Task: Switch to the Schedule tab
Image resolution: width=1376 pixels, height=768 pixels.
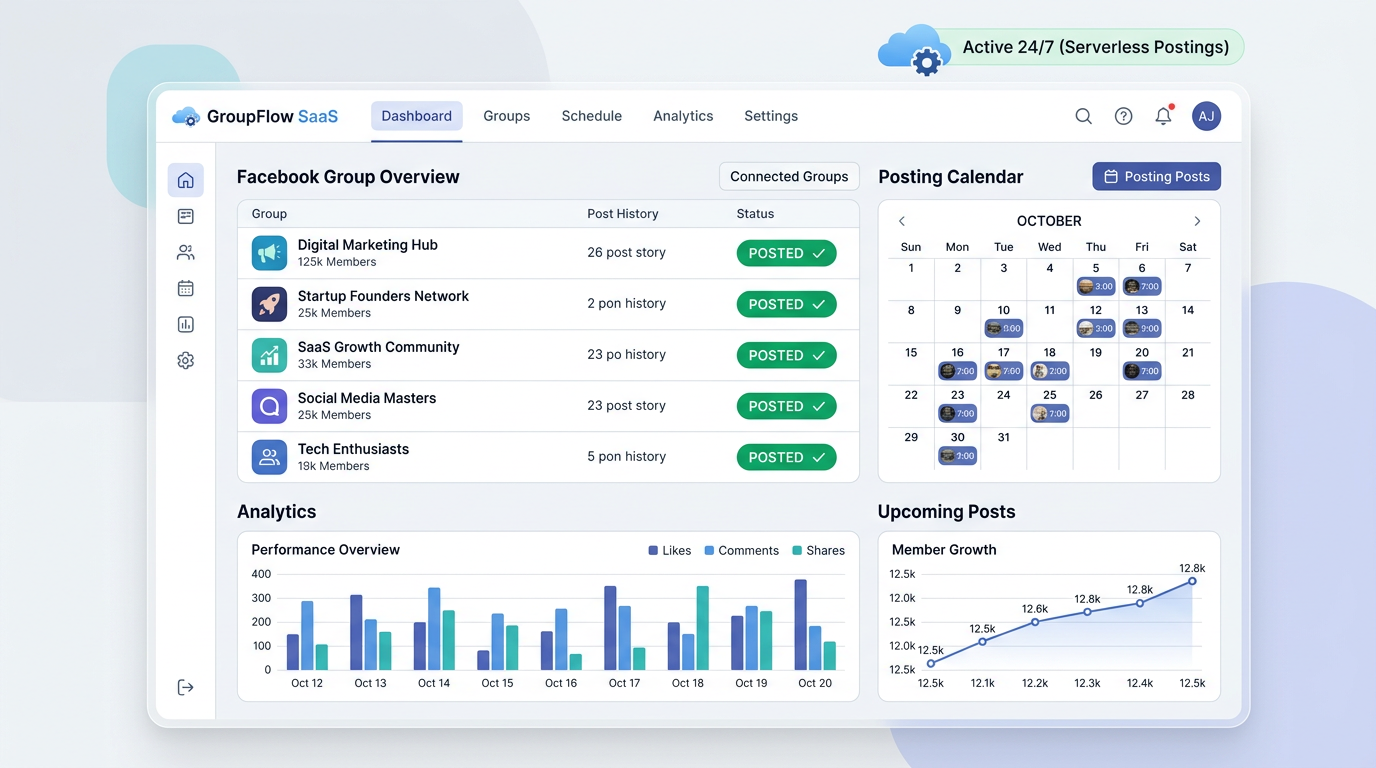Action: pos(591,115)
